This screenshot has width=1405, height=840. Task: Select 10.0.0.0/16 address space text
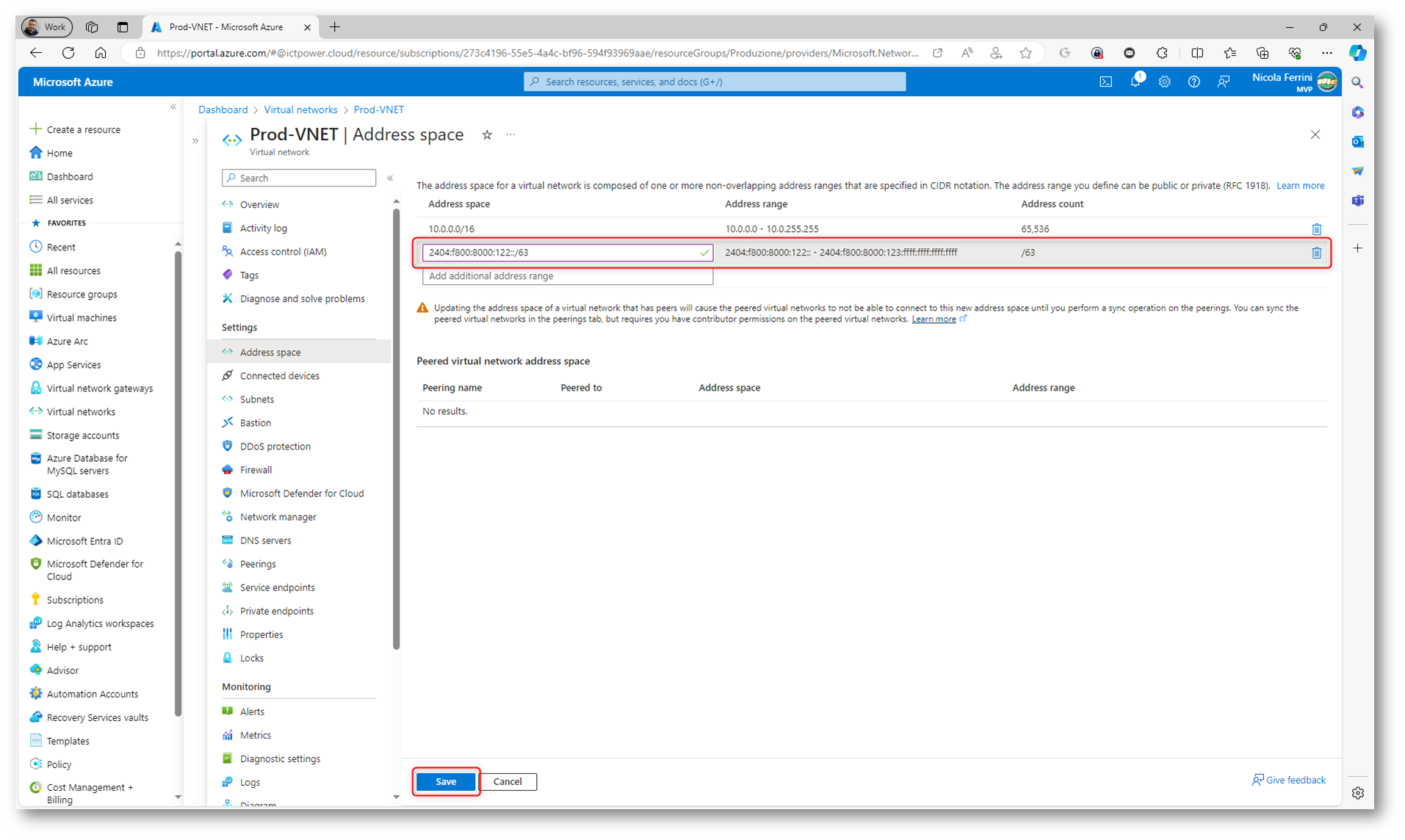[451, 229]
